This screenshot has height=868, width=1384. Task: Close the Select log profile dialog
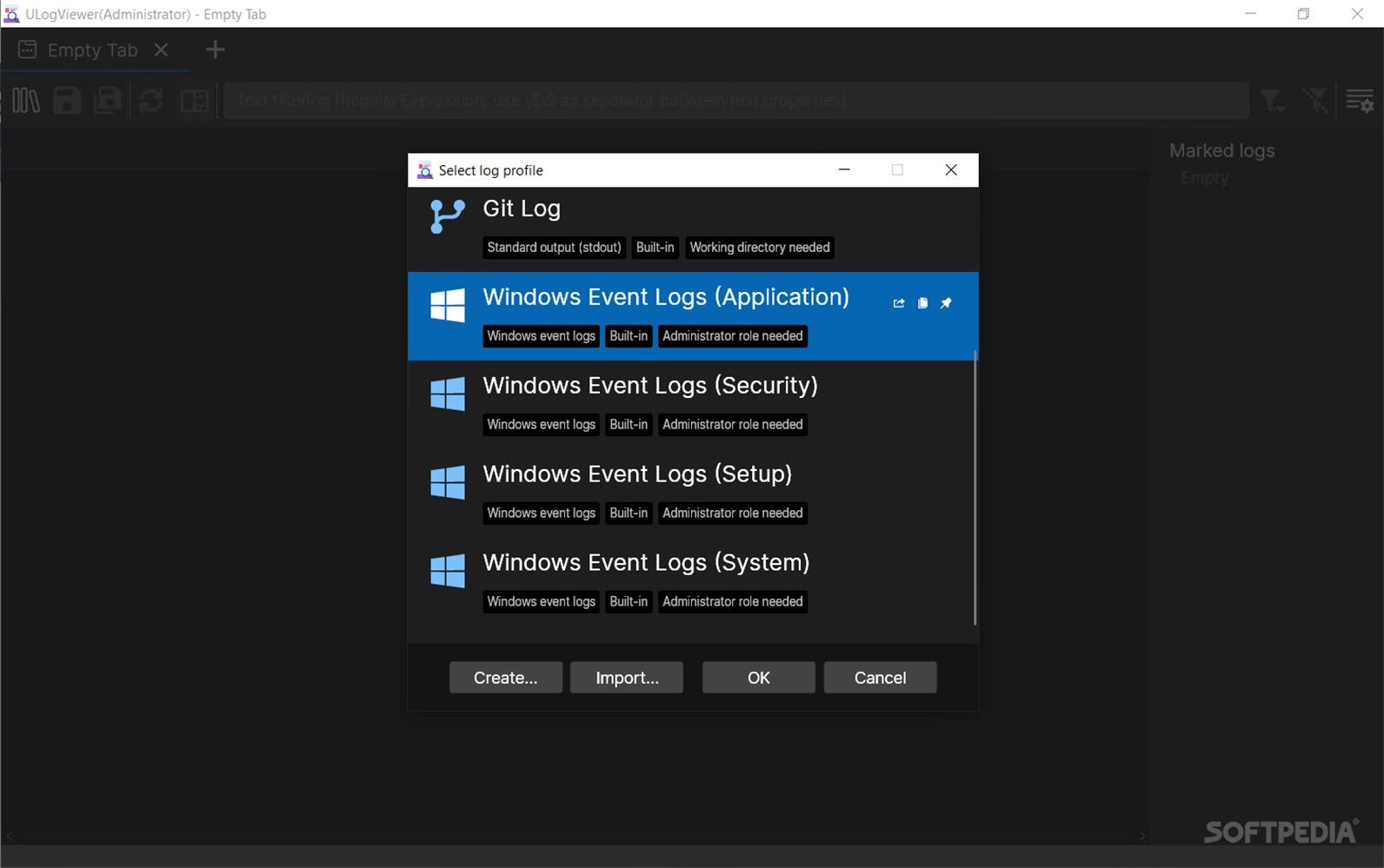[x=951, y=170]
